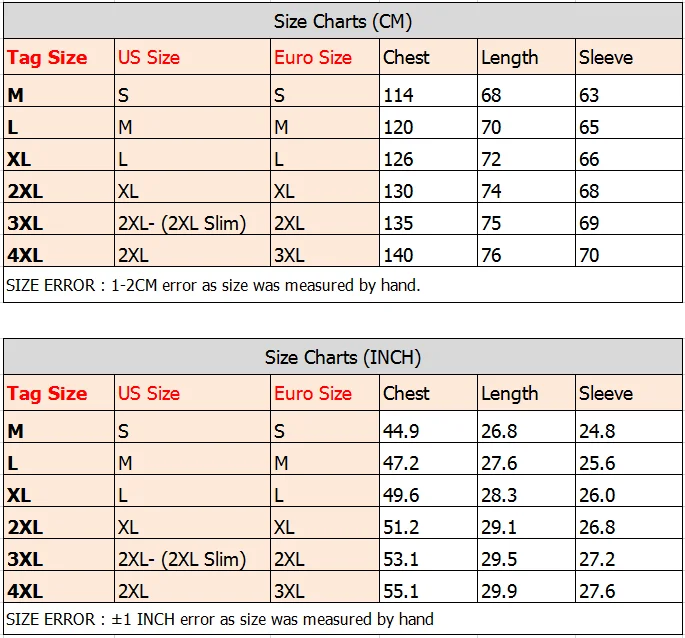
Task: Click the 1-2CM size error note
Action: [213, 285]
